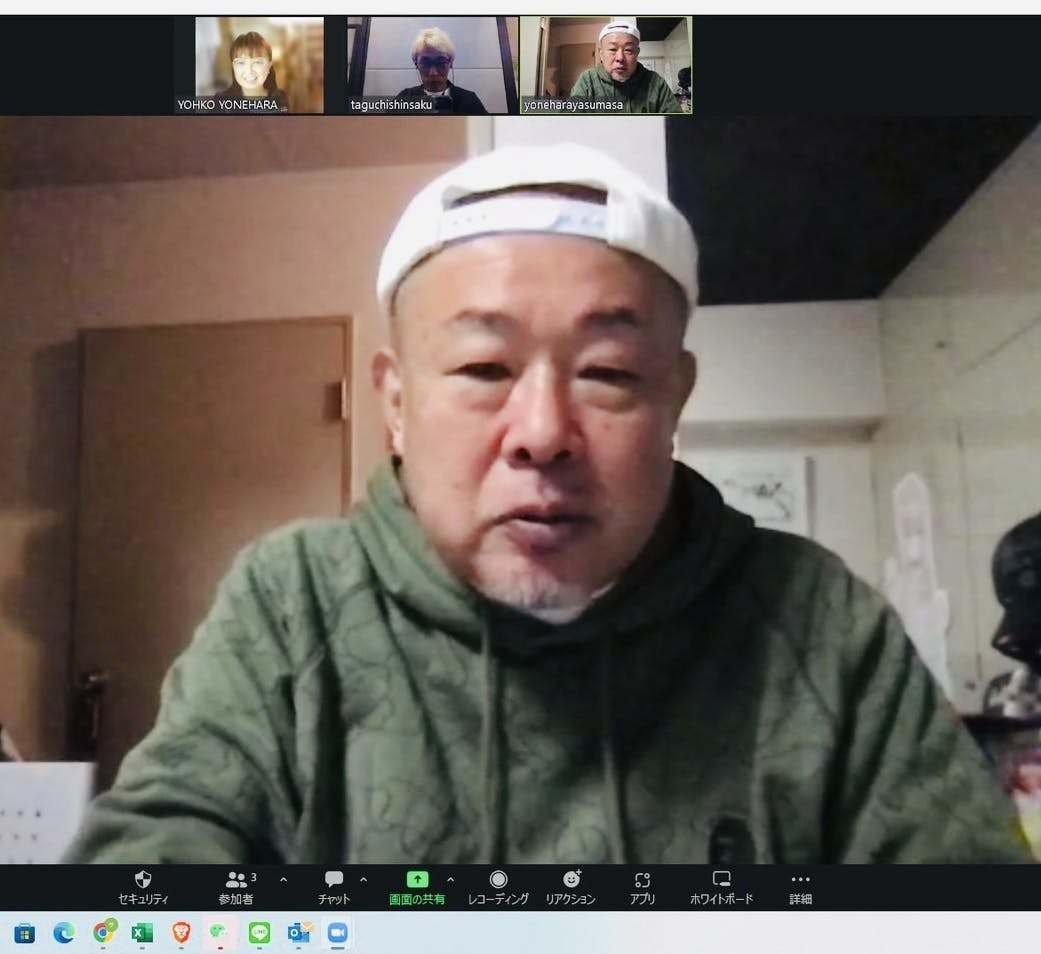Expand the chevron beside the Chat button

point(363,880)
